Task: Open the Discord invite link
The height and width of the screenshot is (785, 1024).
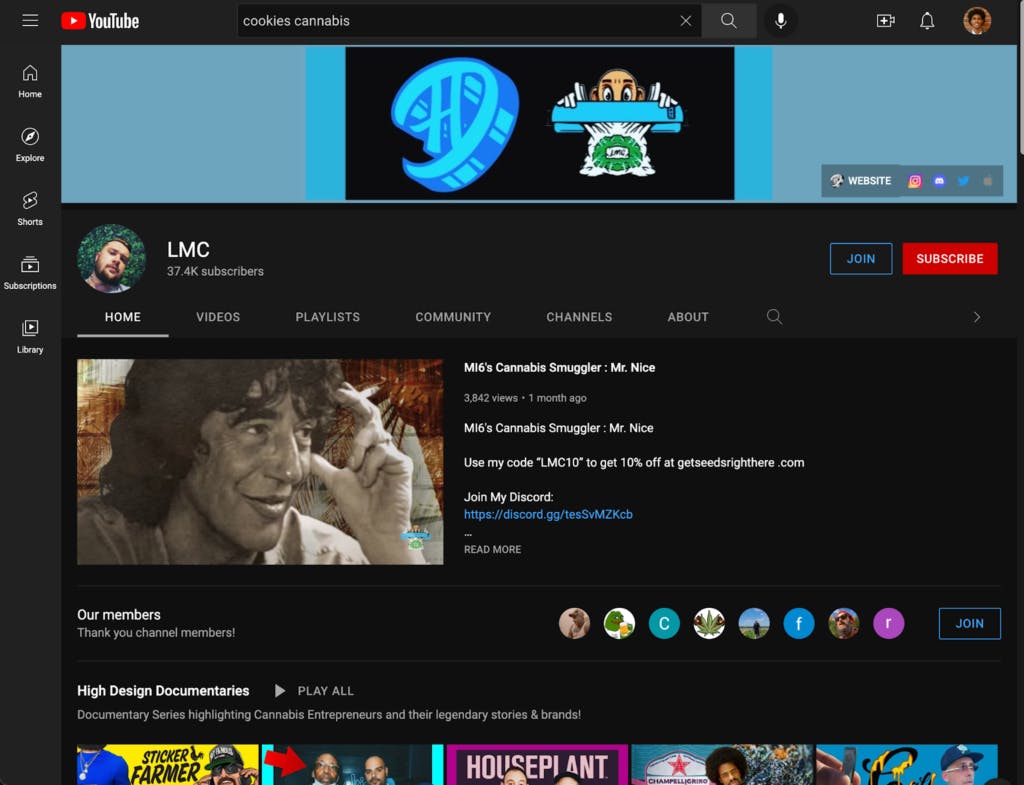Action: pos(548,515)
